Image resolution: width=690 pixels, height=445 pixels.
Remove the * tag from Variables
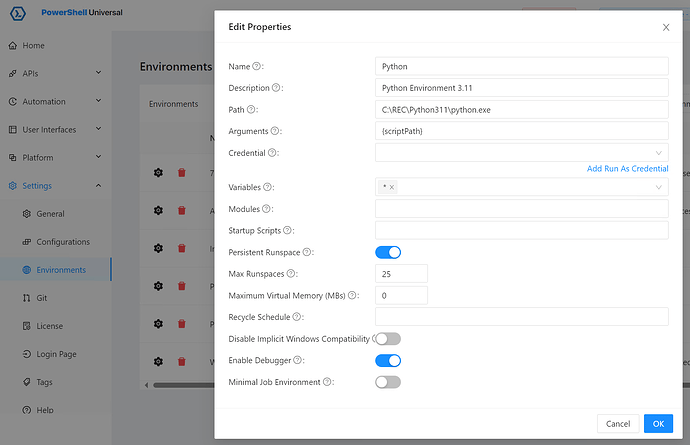(x=392, y=188)
